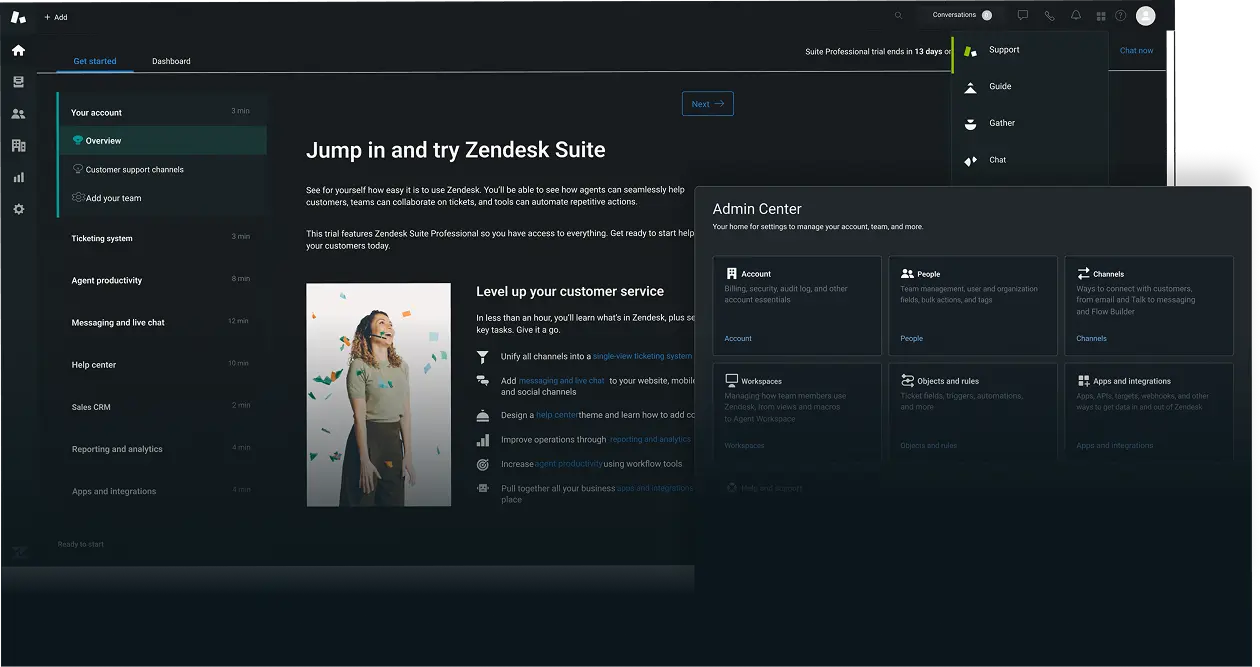
Task: Open Organizations building icon in sidebar
Action: point(18,146)
